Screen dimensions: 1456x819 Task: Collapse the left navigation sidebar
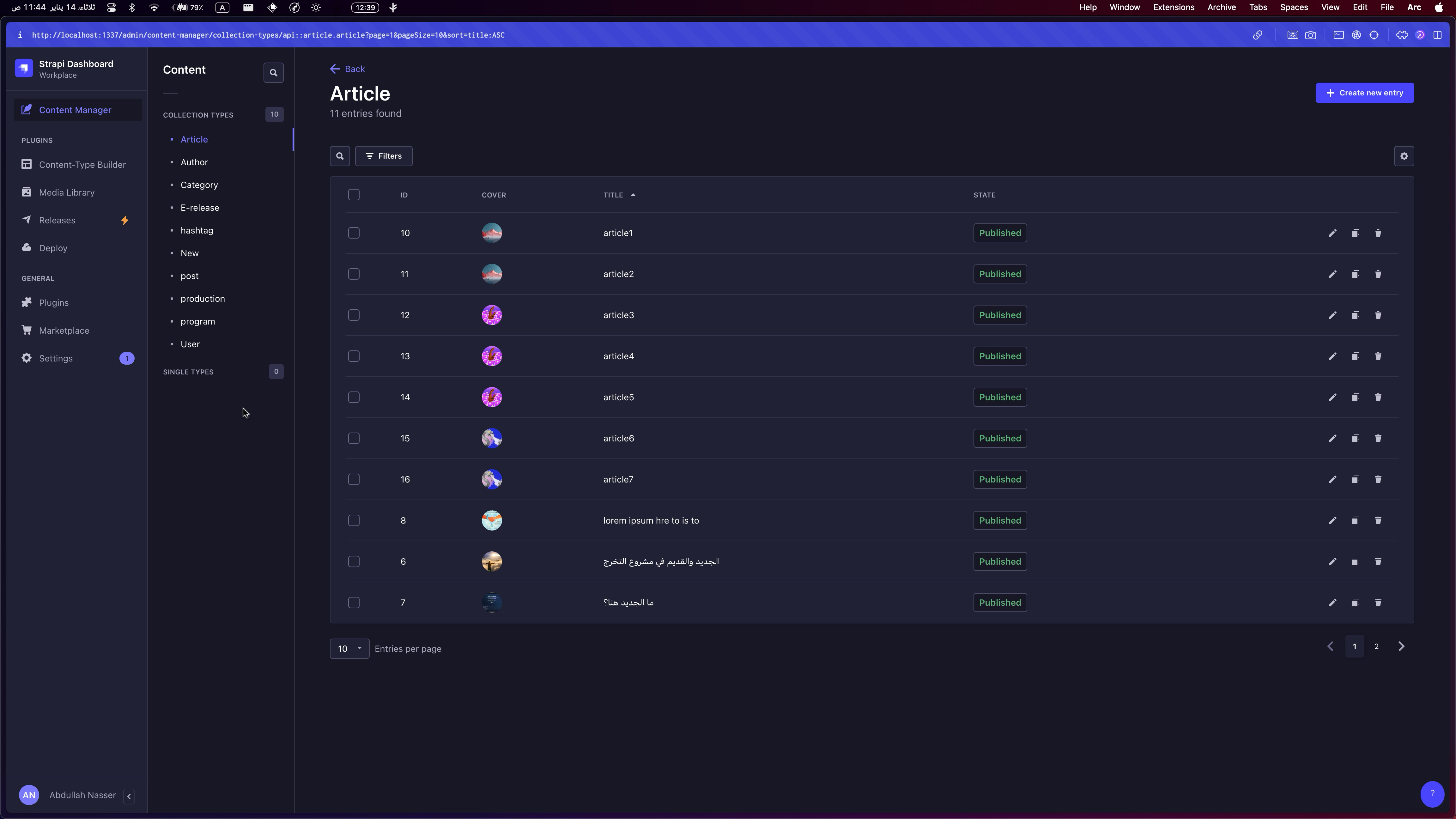click(x=129, y=796)
